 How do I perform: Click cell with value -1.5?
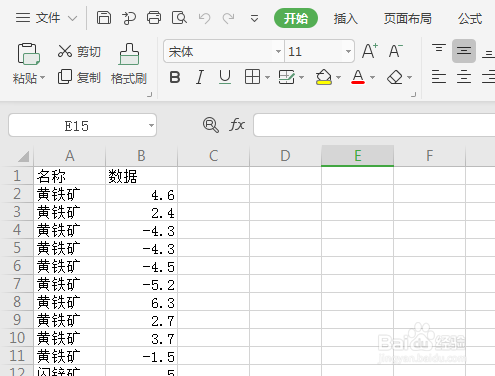tap(141, 356)
